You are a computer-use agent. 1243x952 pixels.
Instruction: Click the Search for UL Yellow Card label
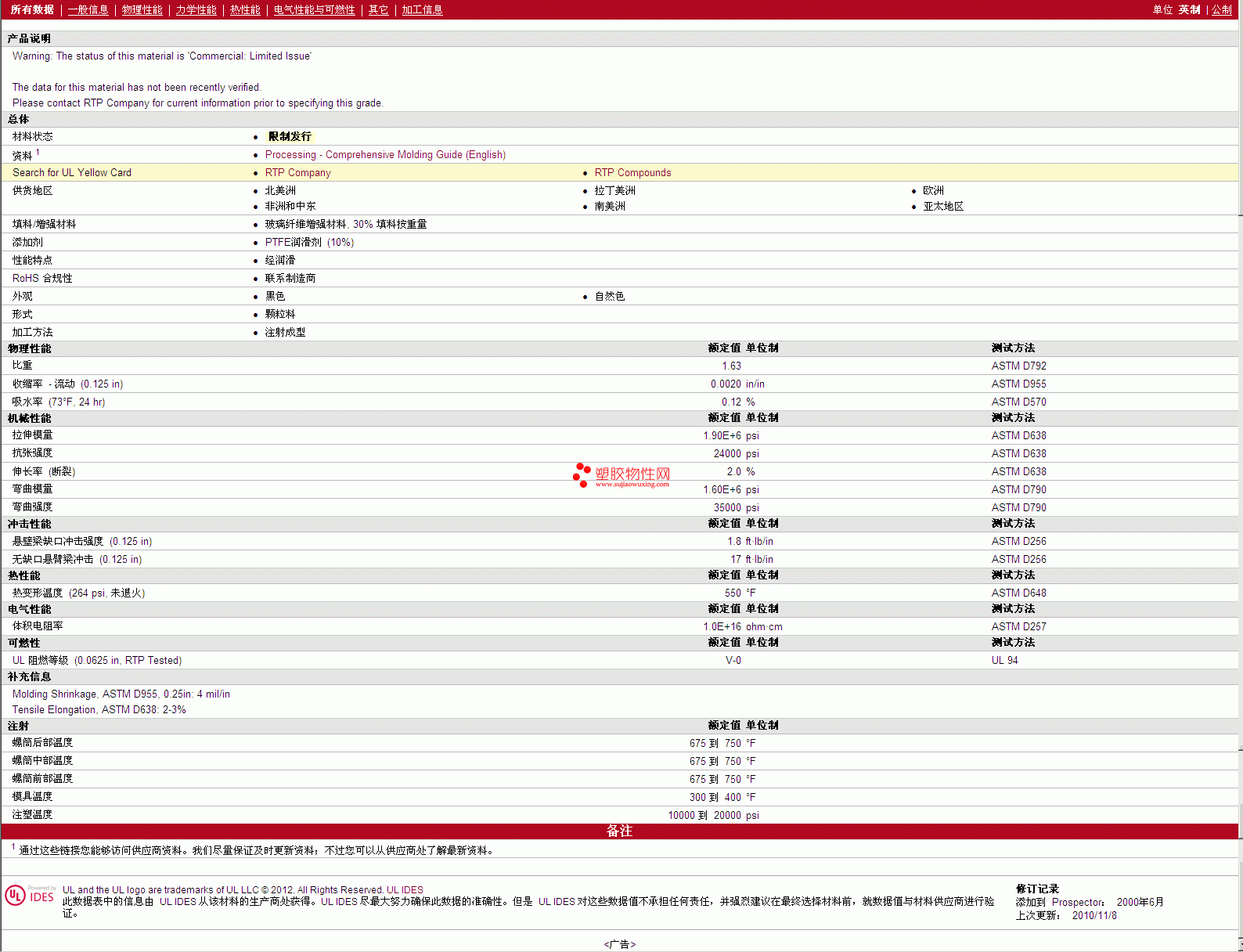point(72,173)
